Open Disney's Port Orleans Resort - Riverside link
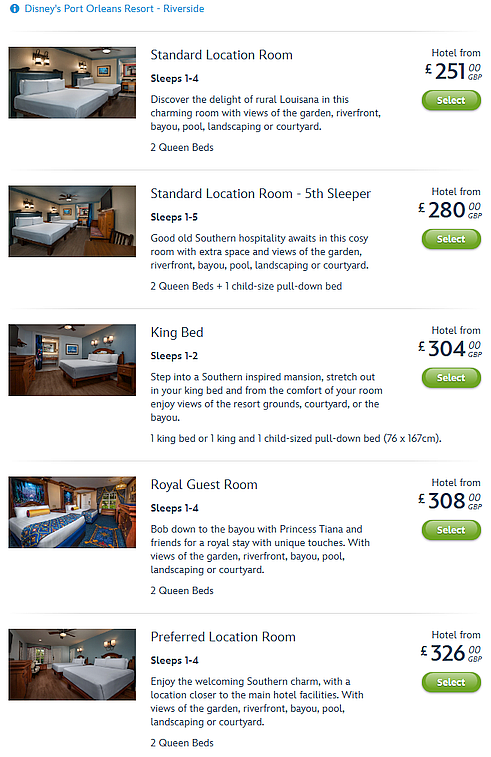 (114, 9)
